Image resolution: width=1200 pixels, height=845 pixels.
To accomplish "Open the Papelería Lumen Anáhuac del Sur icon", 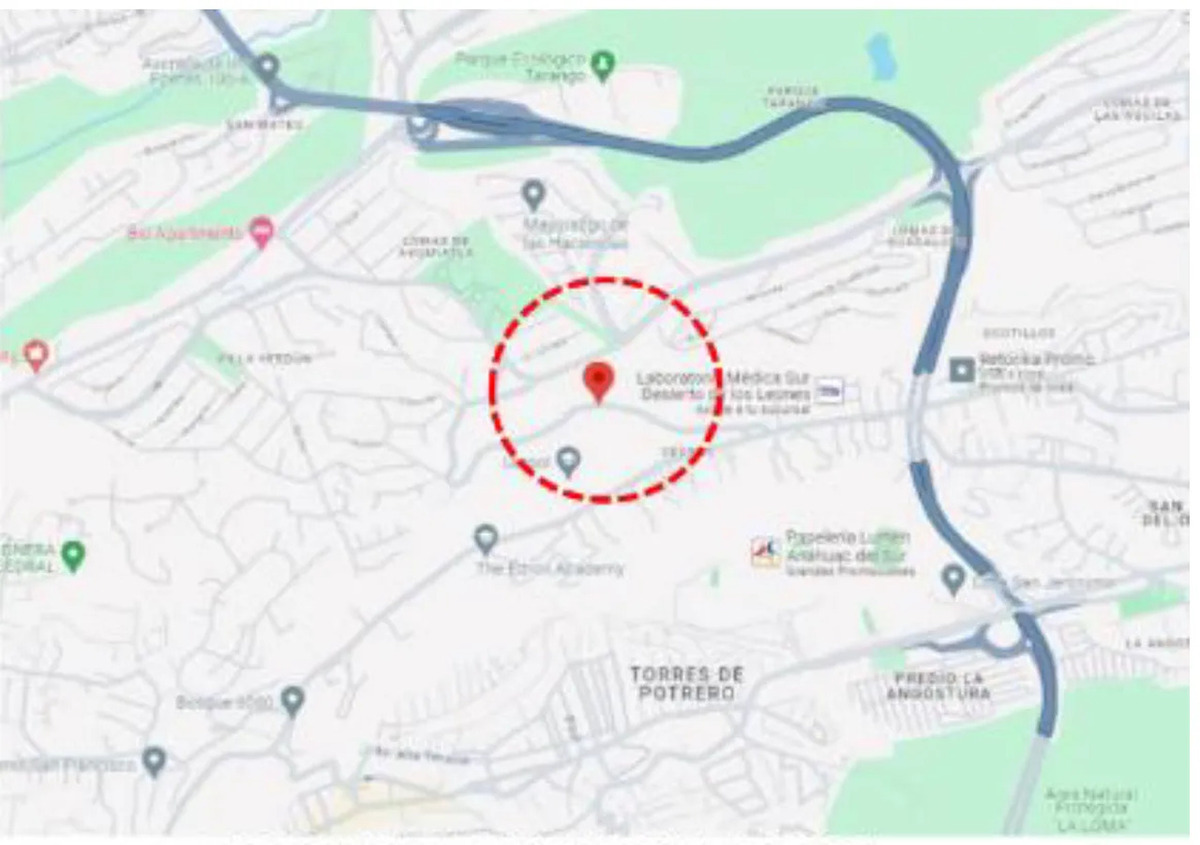I will pyautogui.click(x=766, y=552).
